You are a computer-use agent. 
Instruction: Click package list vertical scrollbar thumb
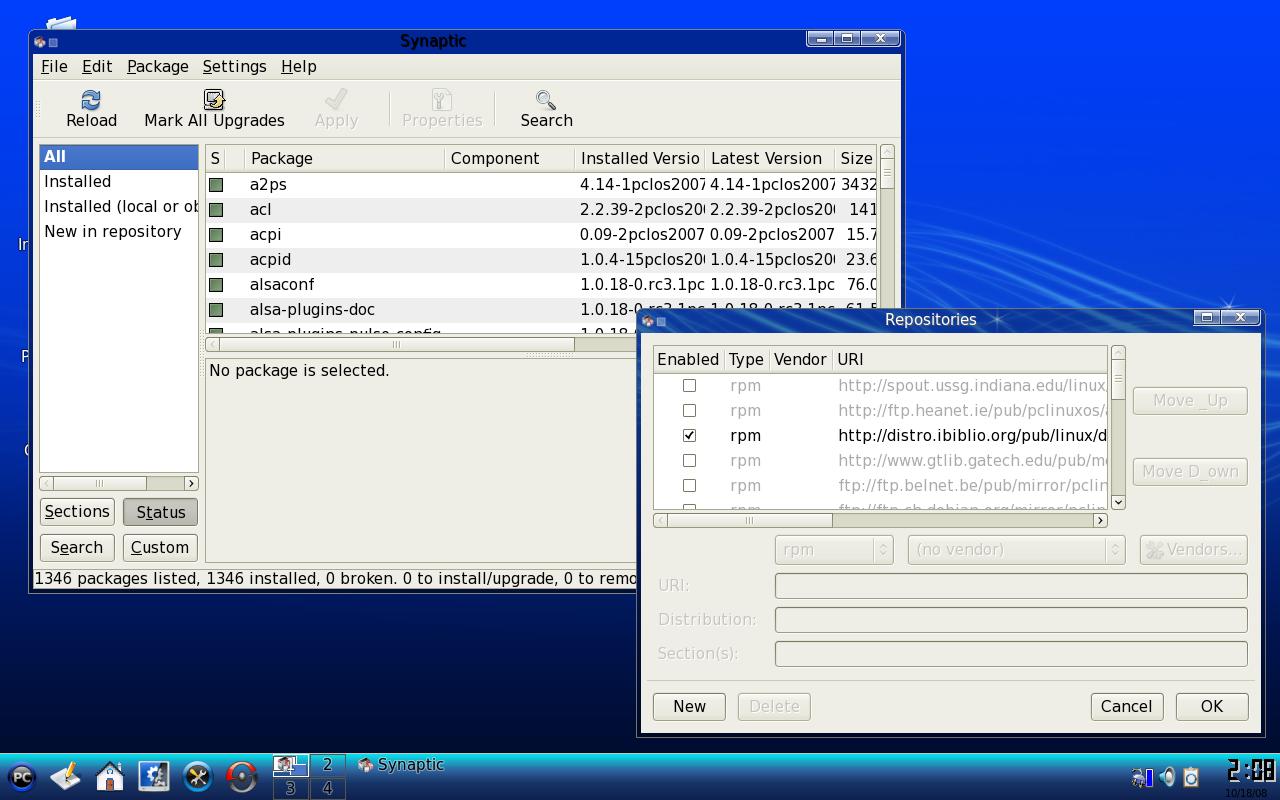click(x=887, y=173)
